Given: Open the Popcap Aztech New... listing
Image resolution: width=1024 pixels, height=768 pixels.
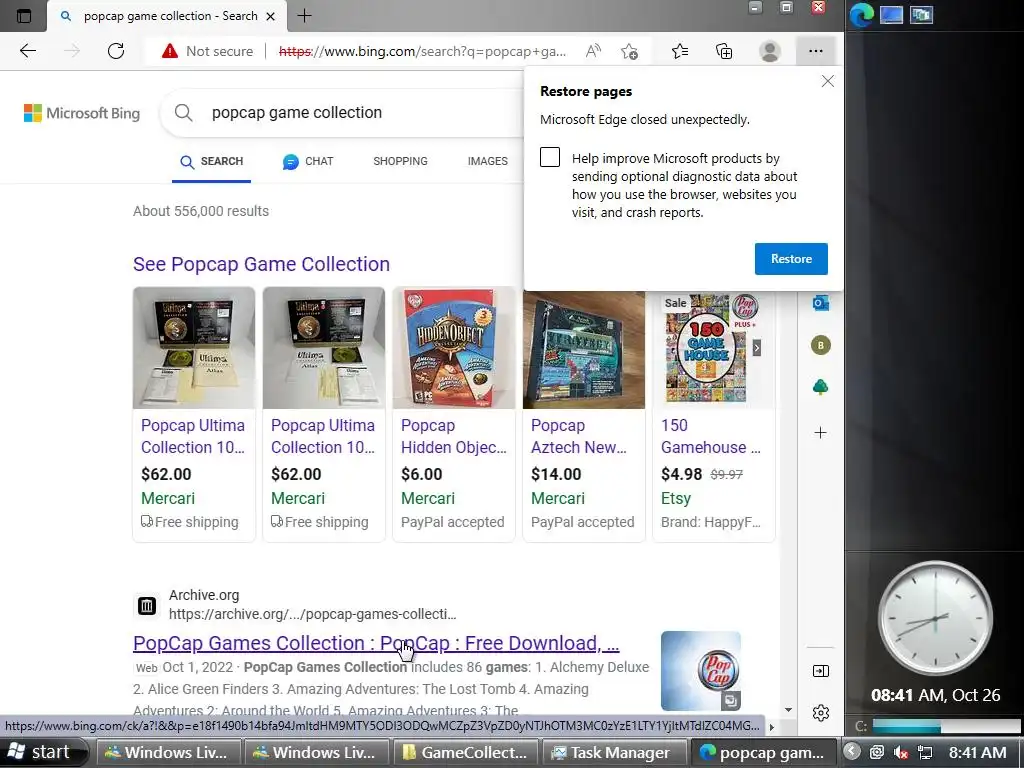Looking at the screenshot, I should point(579,436).
